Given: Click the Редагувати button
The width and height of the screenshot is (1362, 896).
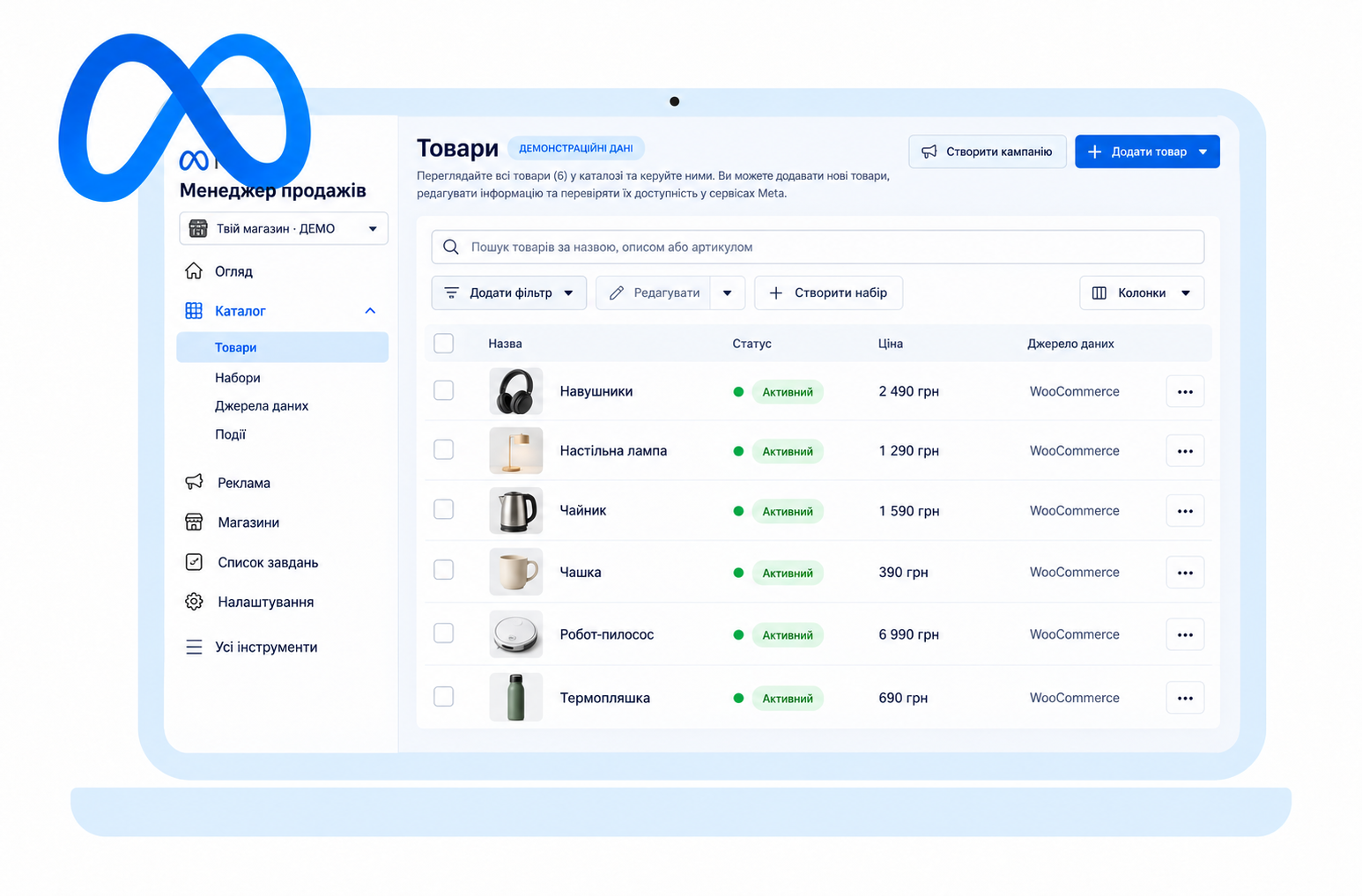Looking at the screenshot, I should click(654, 292).
